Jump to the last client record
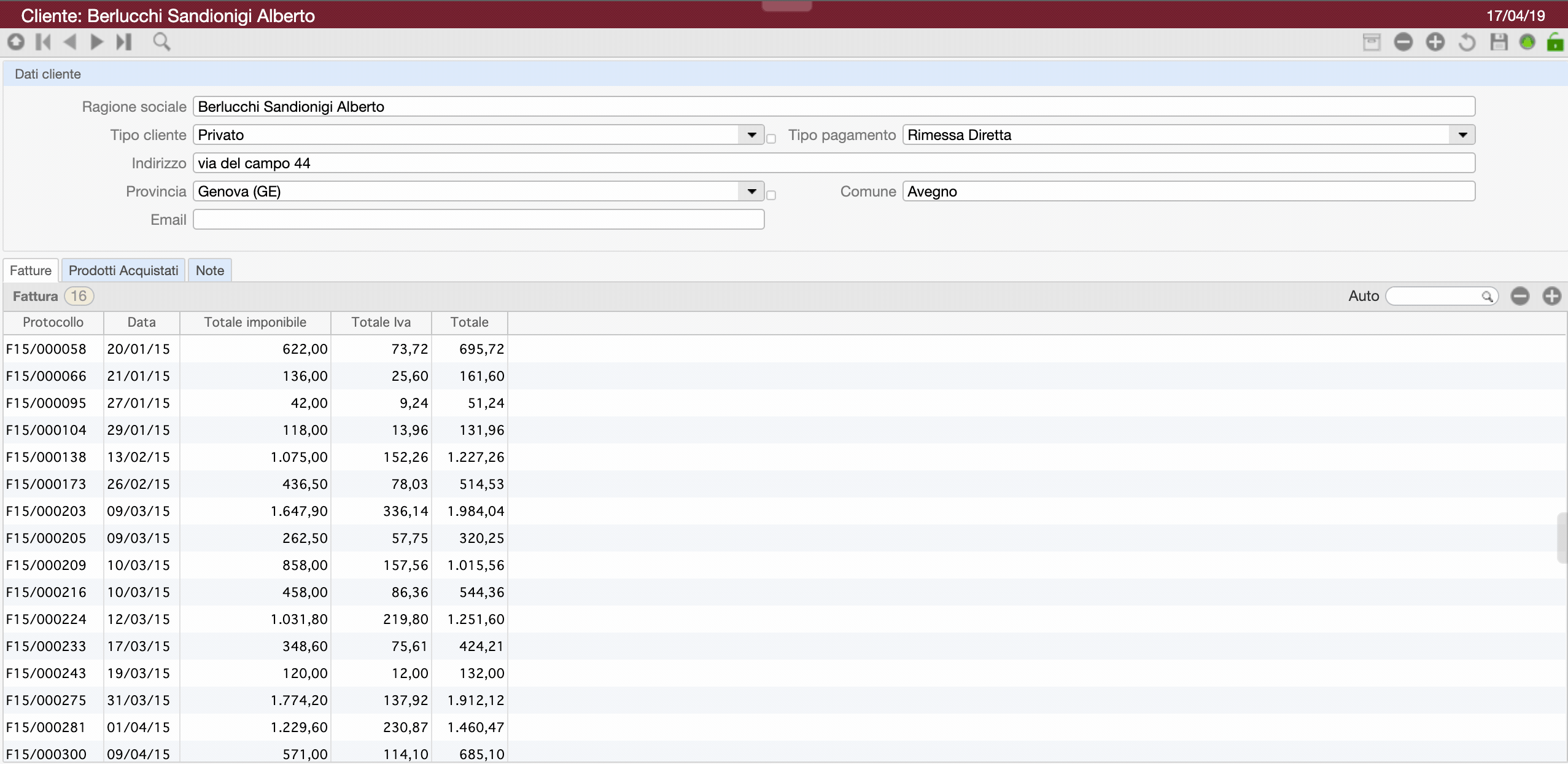The image size is (1568, 764). (x=124, y=42)
